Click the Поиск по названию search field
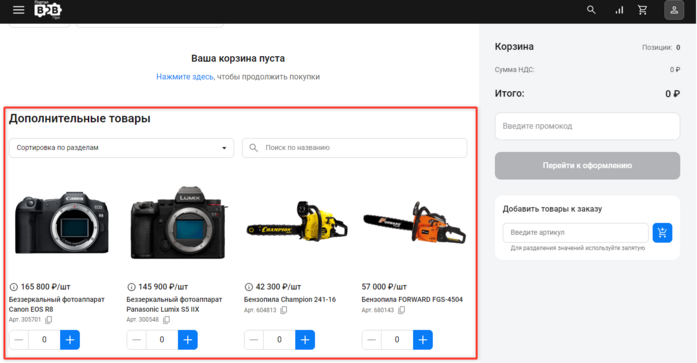Image resolution: width=697 pixels, height=363 pixels. click(x=355, y=148)
